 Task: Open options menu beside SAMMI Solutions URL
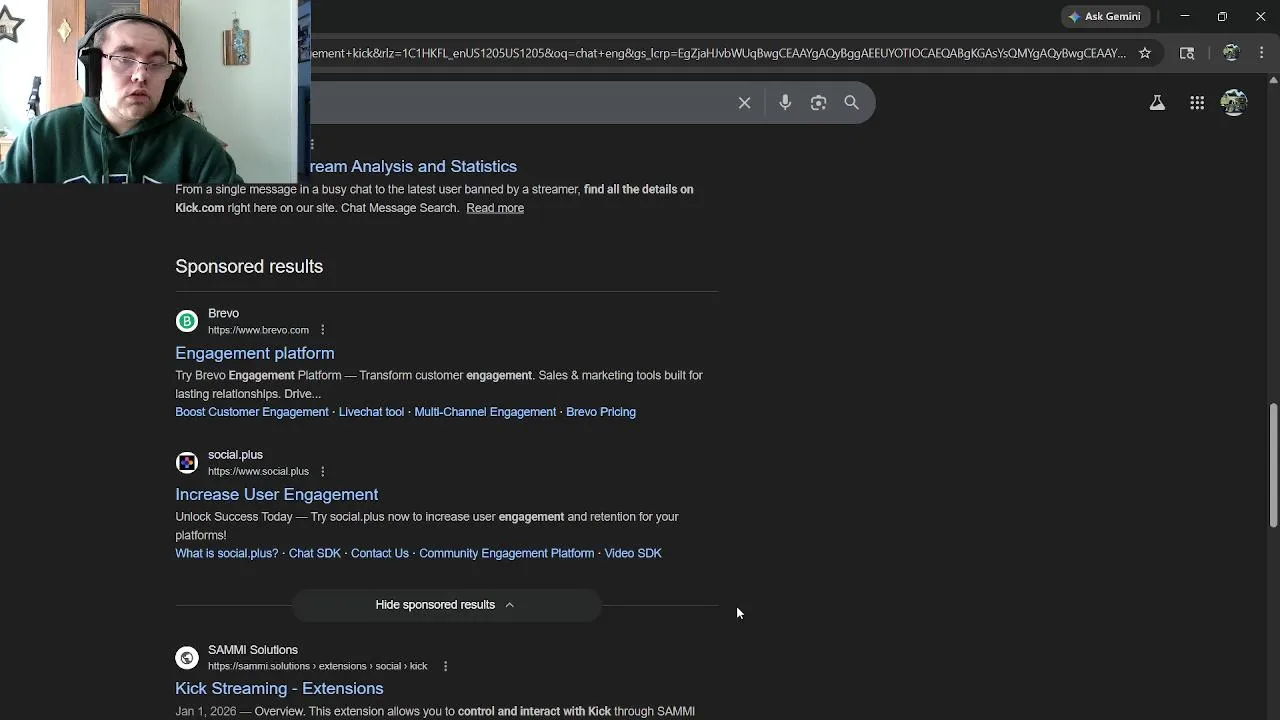click(445, 666)
